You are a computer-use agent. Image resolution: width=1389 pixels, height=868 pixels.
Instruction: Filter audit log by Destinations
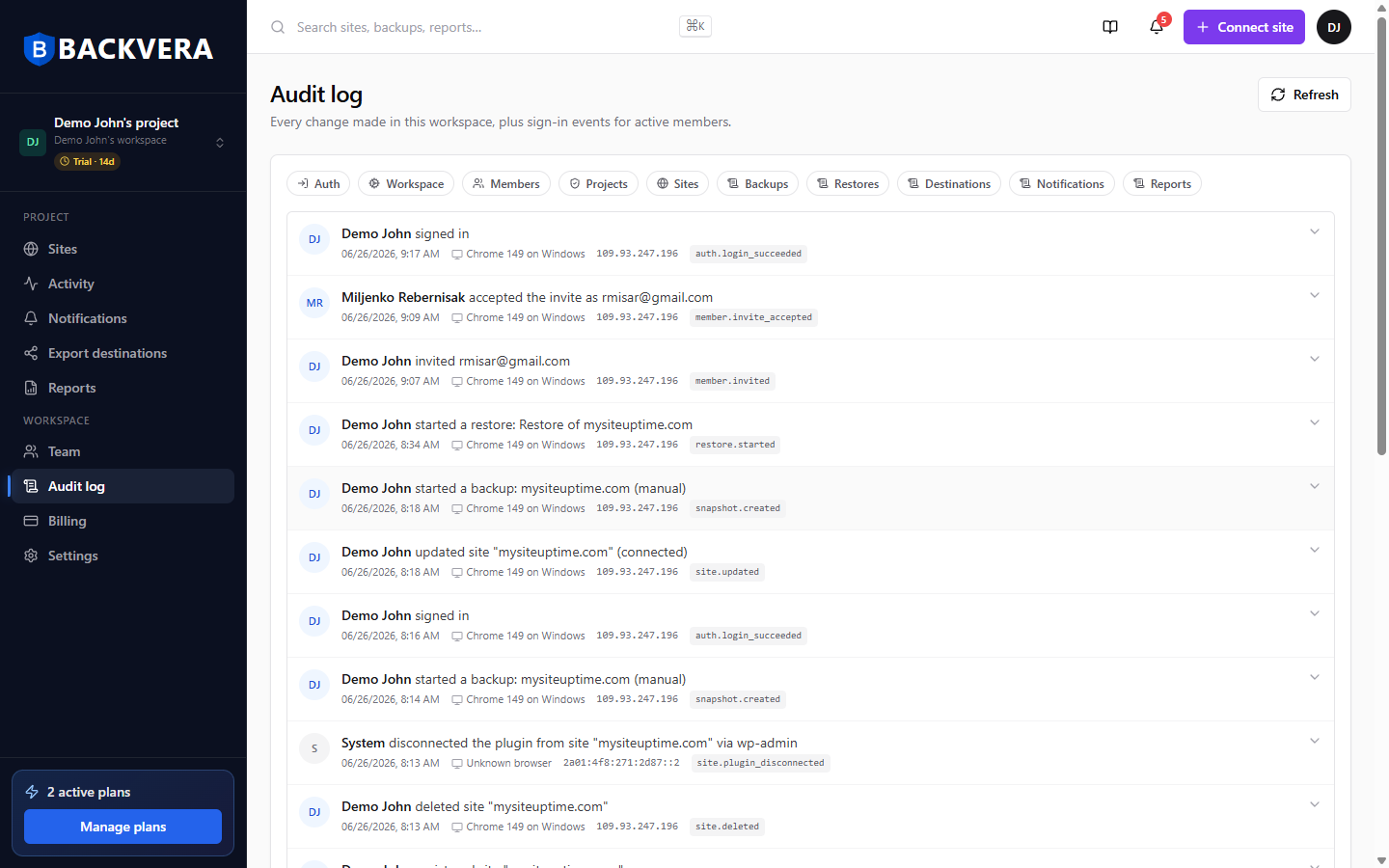tap(949, 183)
